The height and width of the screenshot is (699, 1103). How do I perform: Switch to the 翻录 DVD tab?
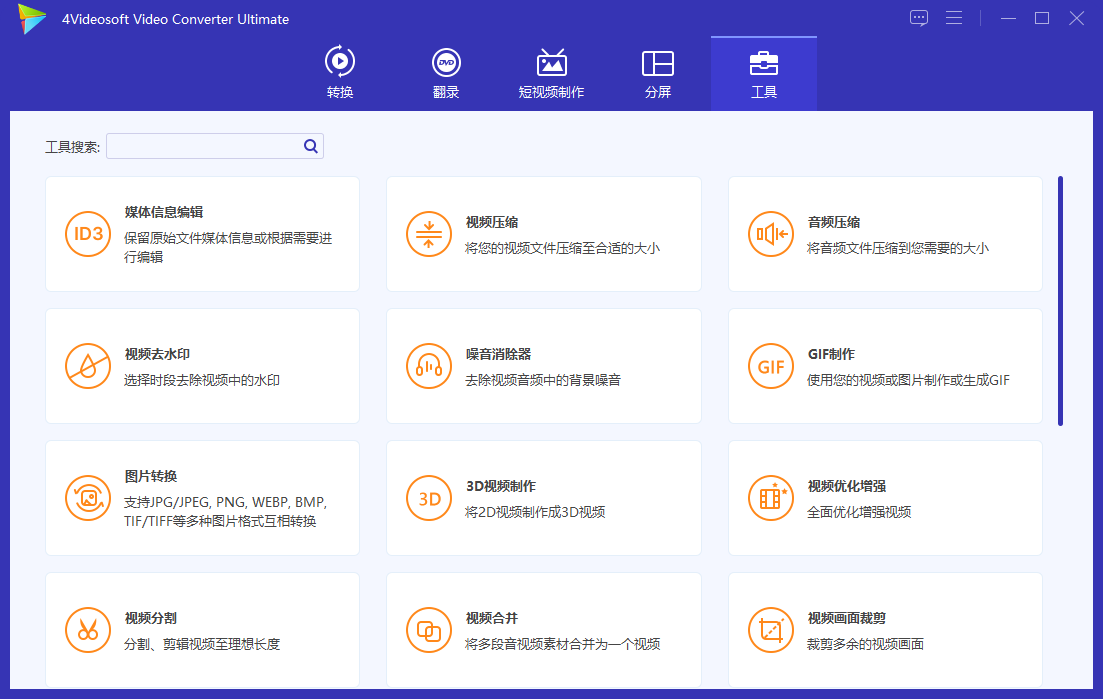pos(446,73)
